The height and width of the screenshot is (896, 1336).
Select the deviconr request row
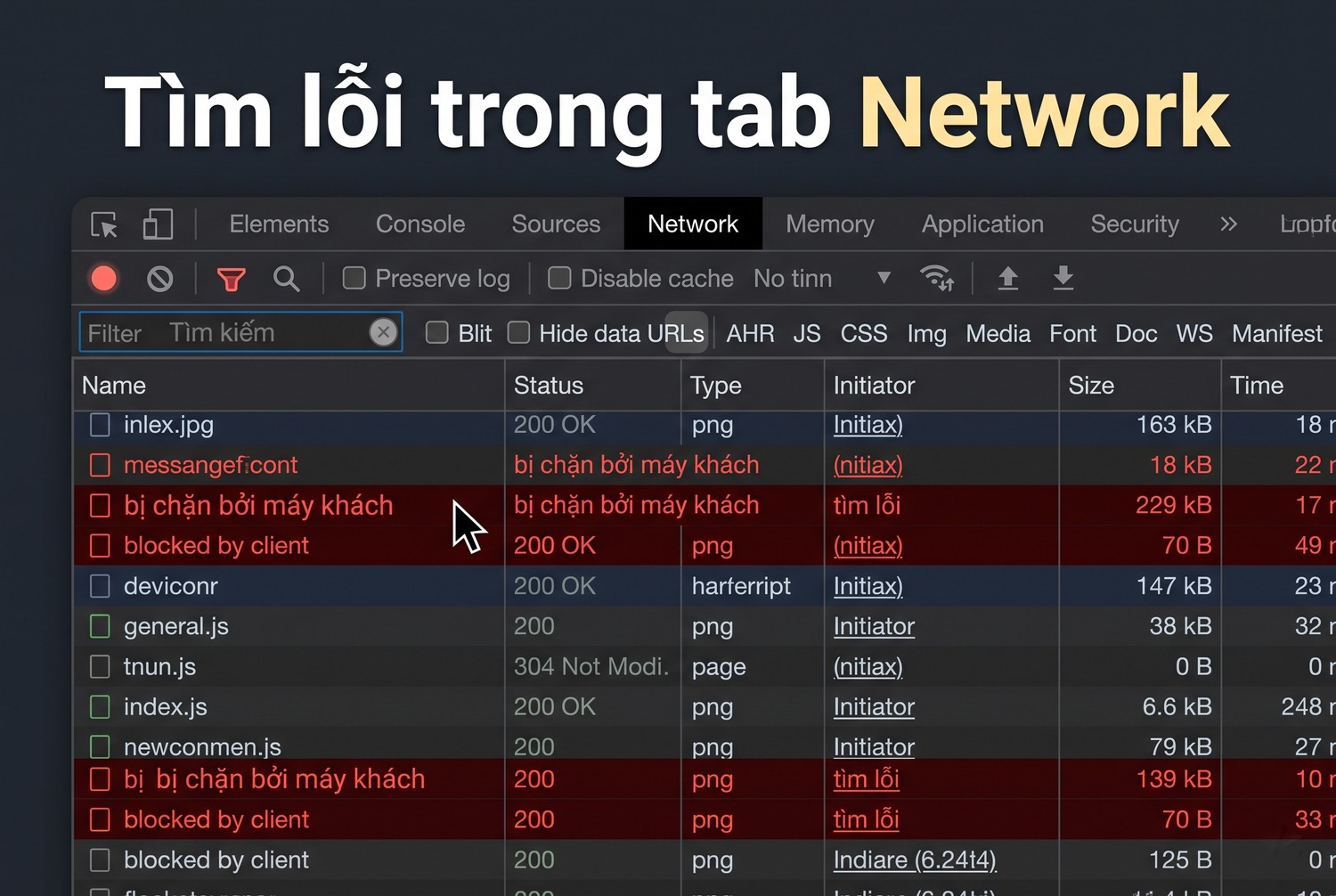coord(704,586)
